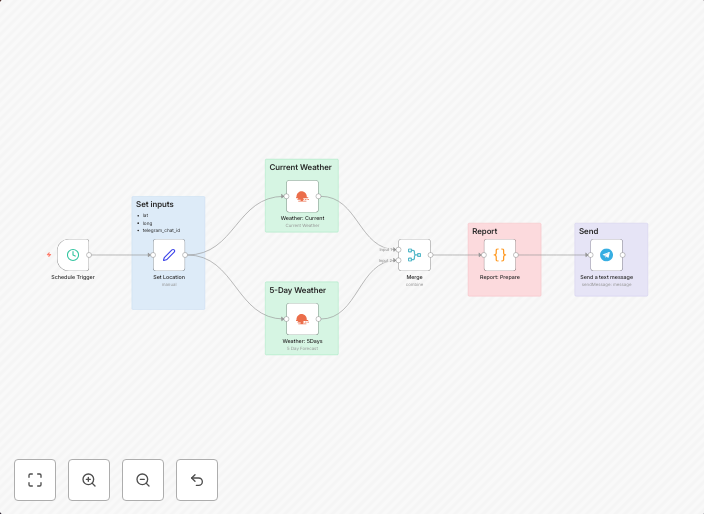Screen dimensions: 704x514
Task: Click the 5-Day Weather sticky note title
Action: pos(297,290)
